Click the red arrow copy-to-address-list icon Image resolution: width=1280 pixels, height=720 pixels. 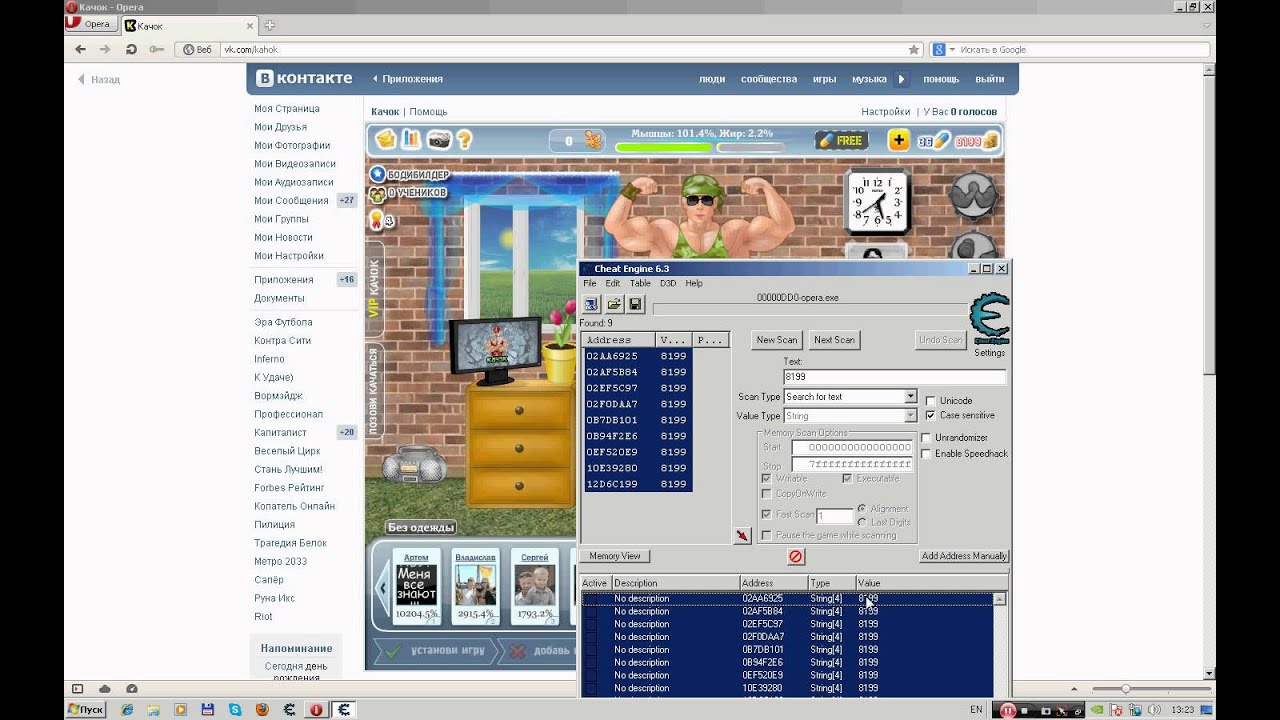[742, 536]
